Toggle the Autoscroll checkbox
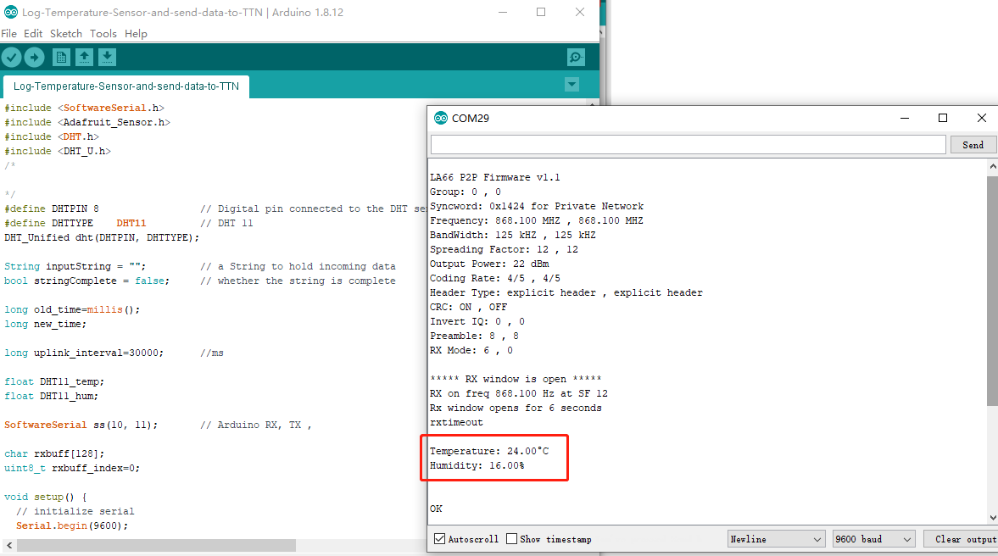998x556 pixels. pyautogui.click(x=439, y=539)
